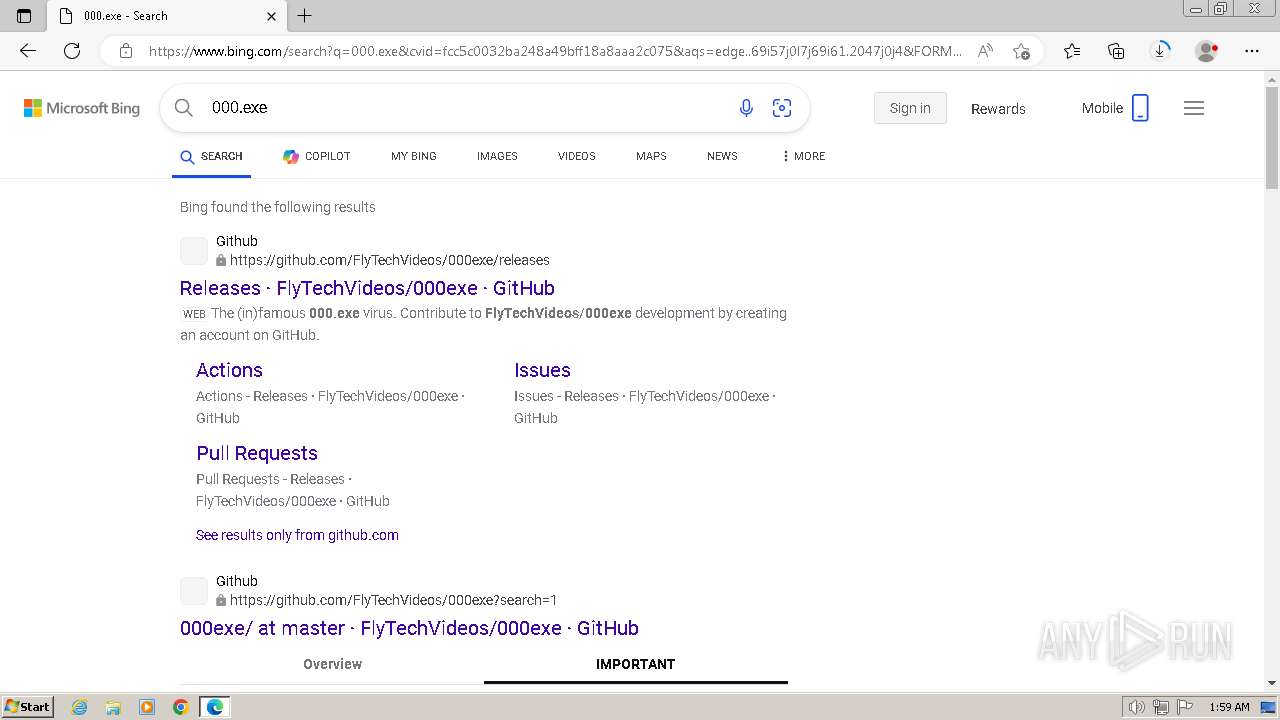Image resolution: width=1280 pixels, height=720 pixels.
Task: Open the Collections icon
Action: tap(1116, 51)
